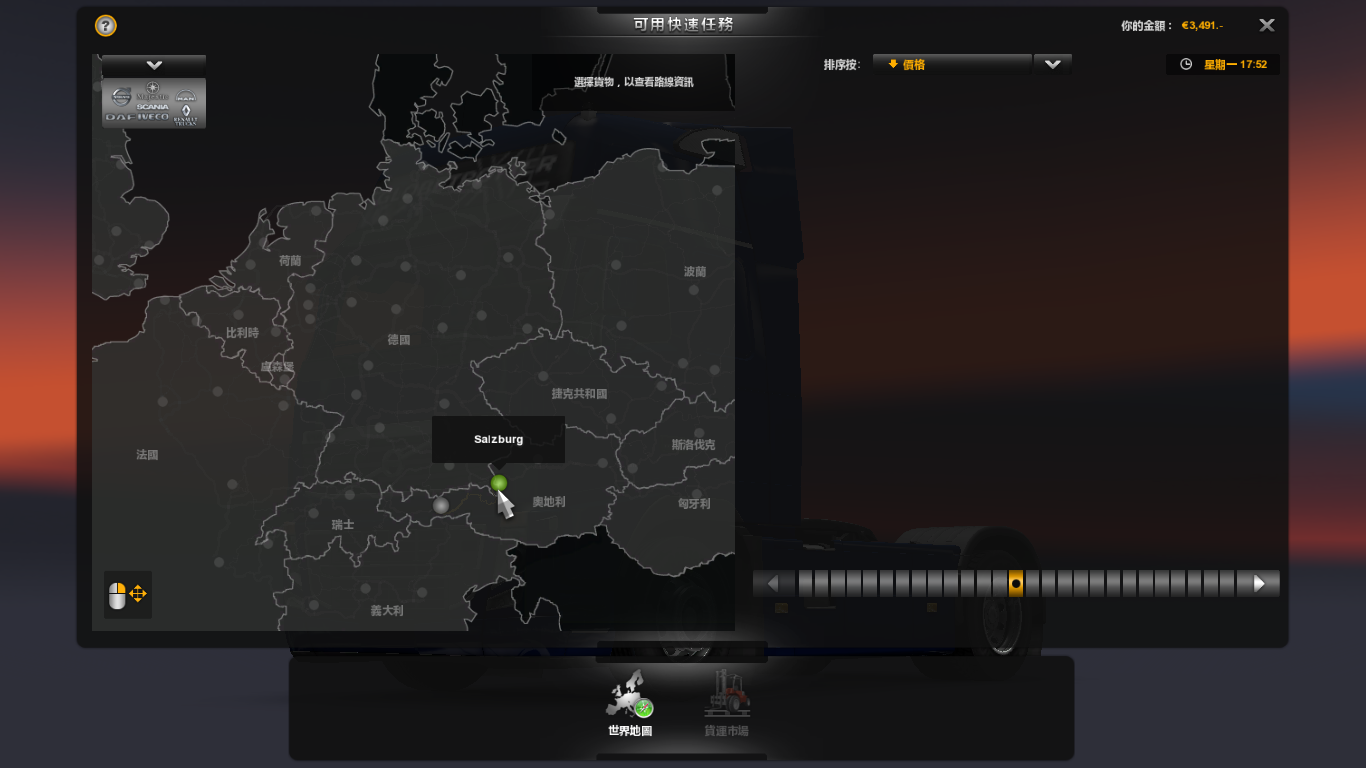This screenshot has width=1366, height=768.
Task: Click the 可用快速任務 window title
Action: (x=683, y=24)
